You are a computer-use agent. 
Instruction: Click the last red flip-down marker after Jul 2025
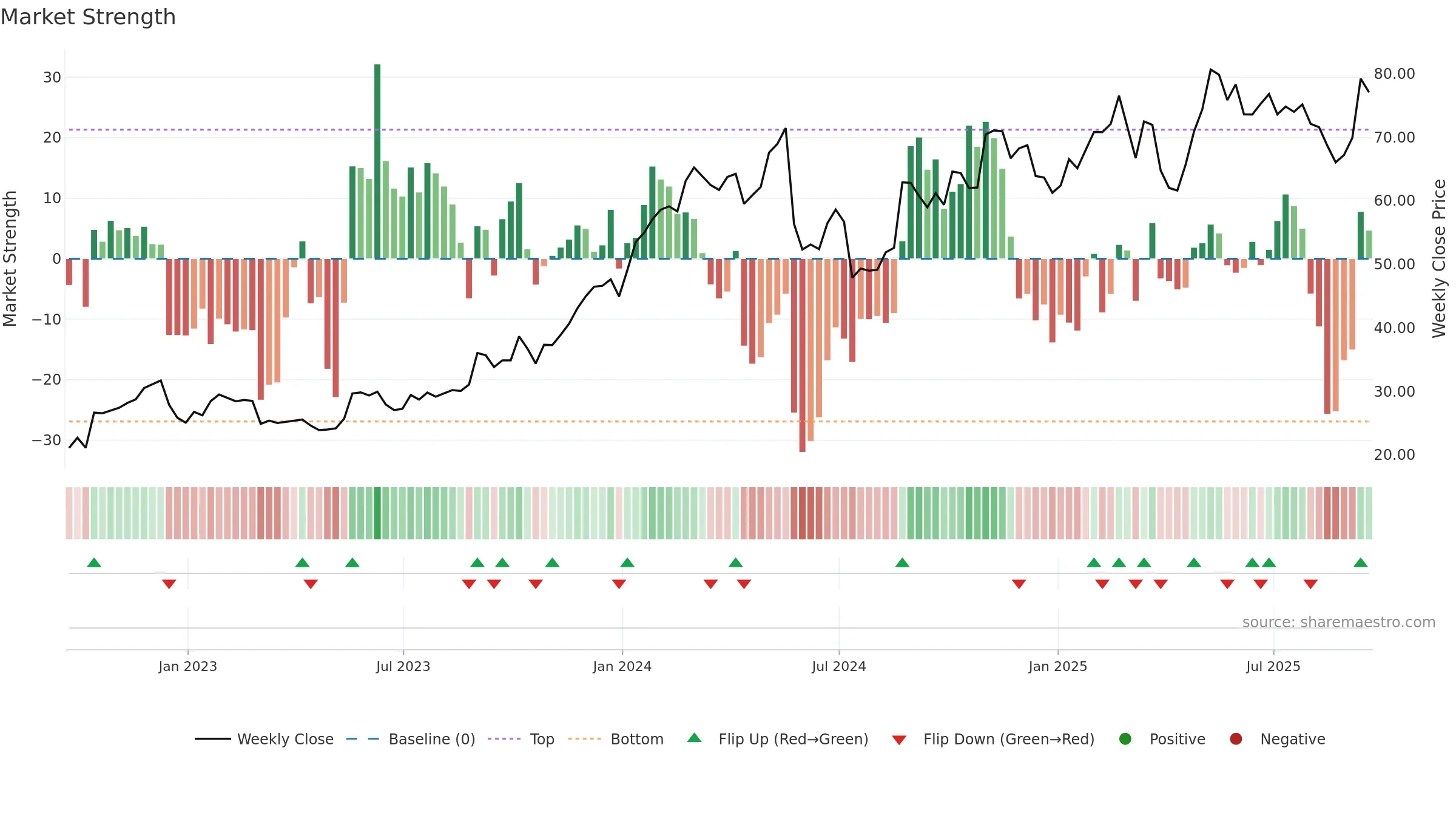pyautogui.click(x=1310, y=584)
